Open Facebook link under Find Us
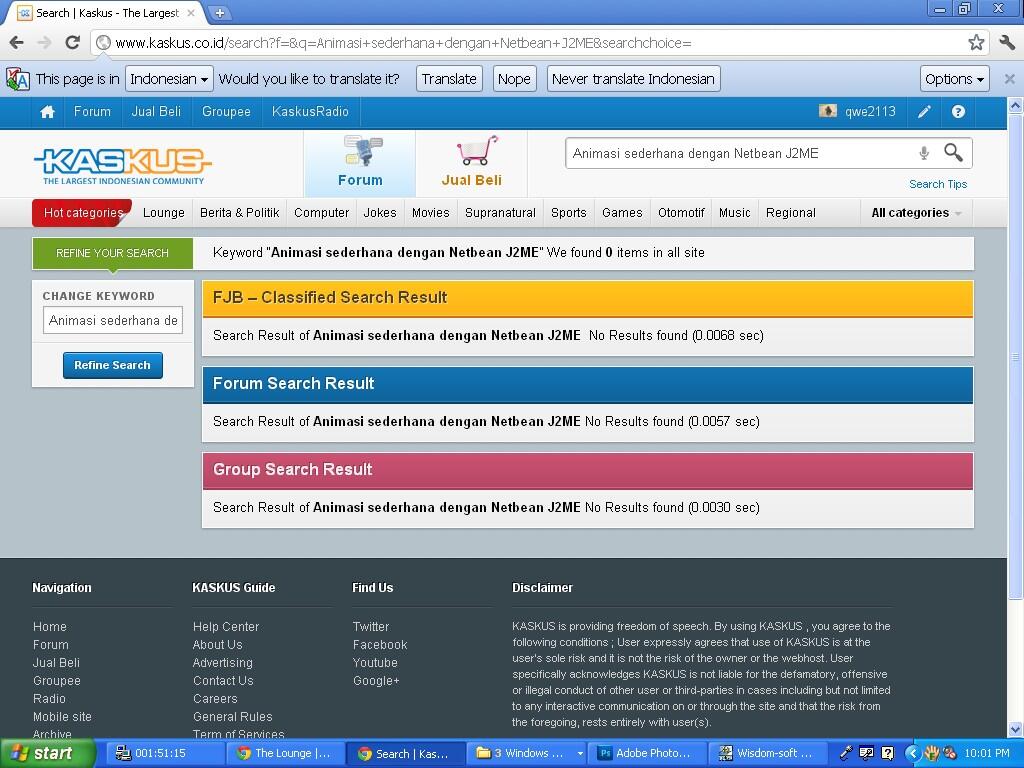This screenshot has height=768, width=1024. pyautogui.click(x=380, y=645)
